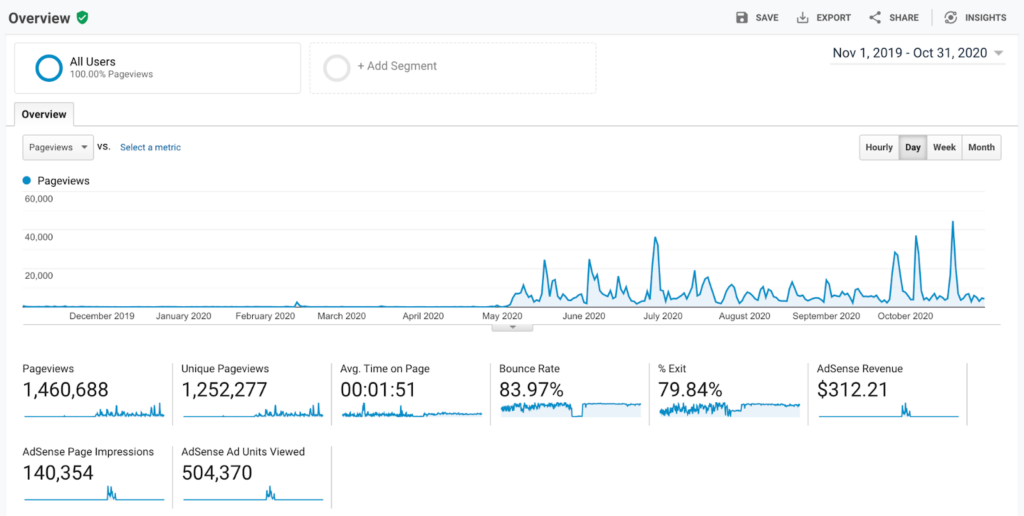Image resolution: width=1024 pixels, height=516 pixels.
Task: Click the Save floppy disk icon
Action: click(x=742, y=18)
